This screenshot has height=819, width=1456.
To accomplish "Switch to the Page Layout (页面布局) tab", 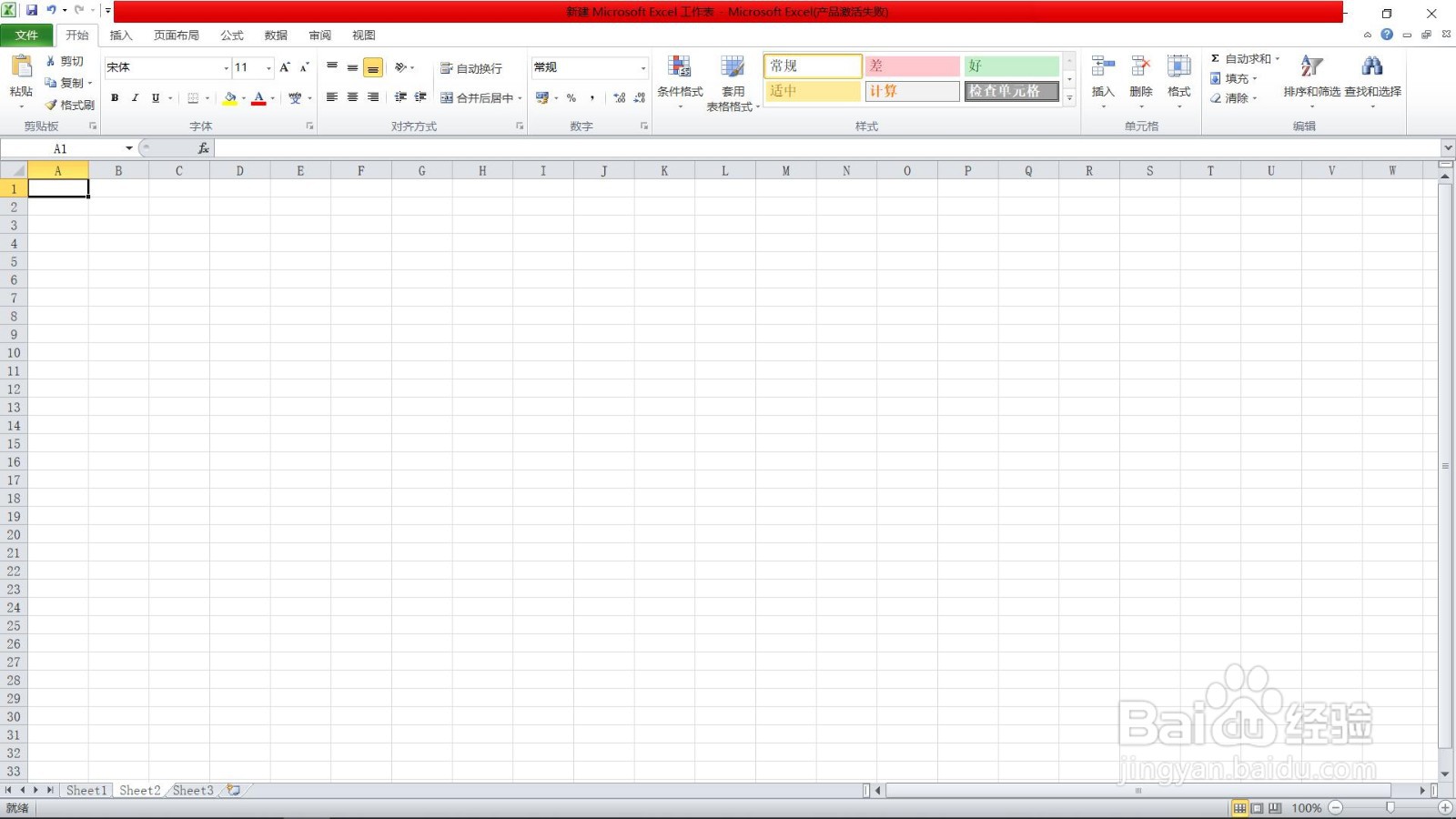I will 177,35.
